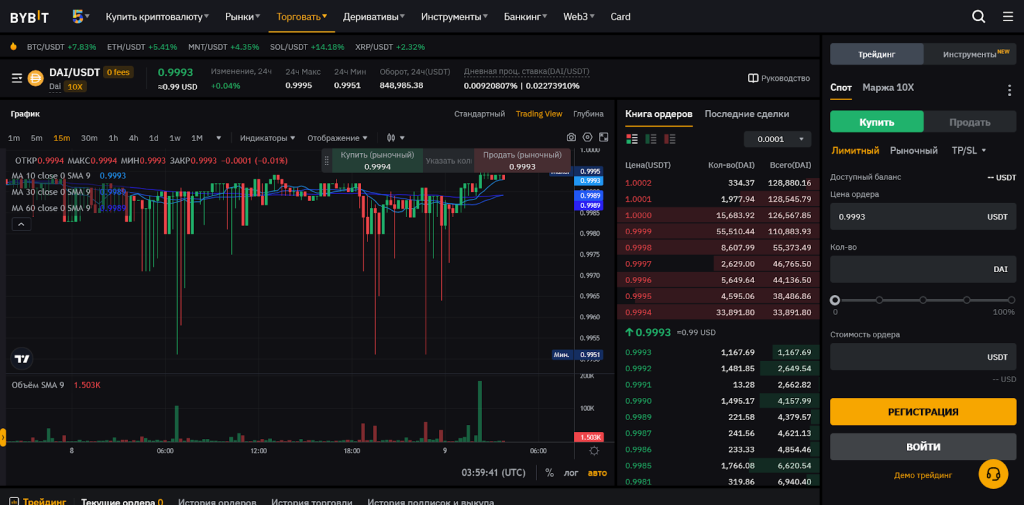Switch the order form to Продать
Screen dimensions: 1024x505
coord(969,122)
